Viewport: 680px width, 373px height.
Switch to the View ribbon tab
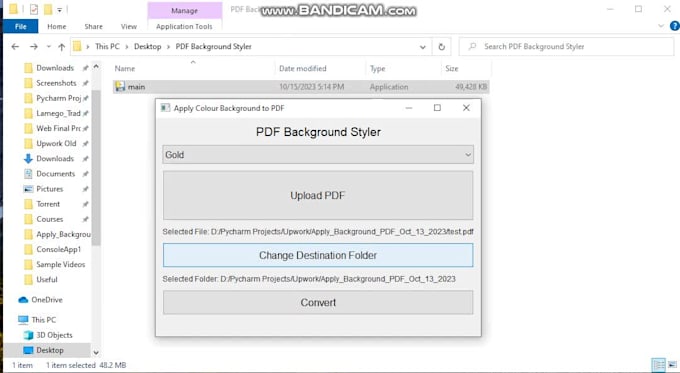[x=129, y=26]
